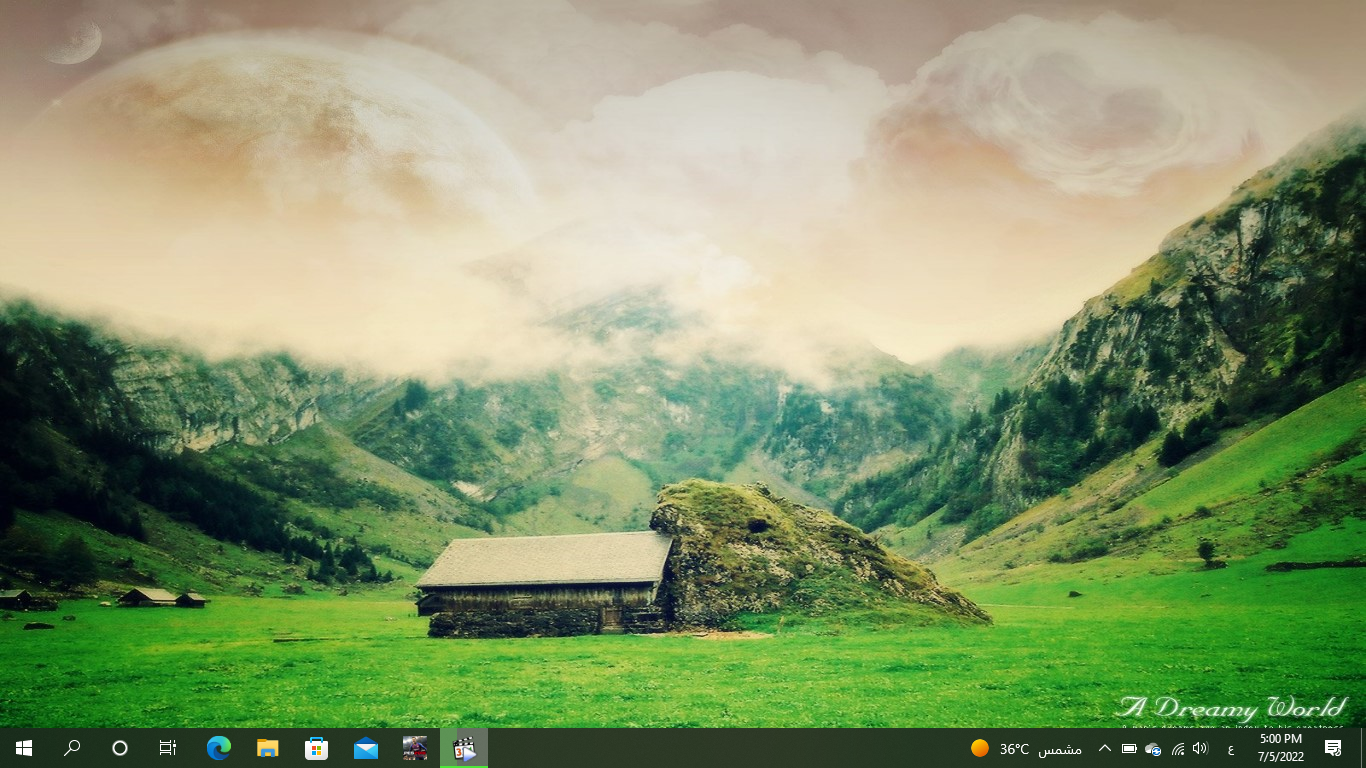Screen dimensions: 1366x768
Task: Open taskbar Search magnifier
Action: [x=72, y=748]
